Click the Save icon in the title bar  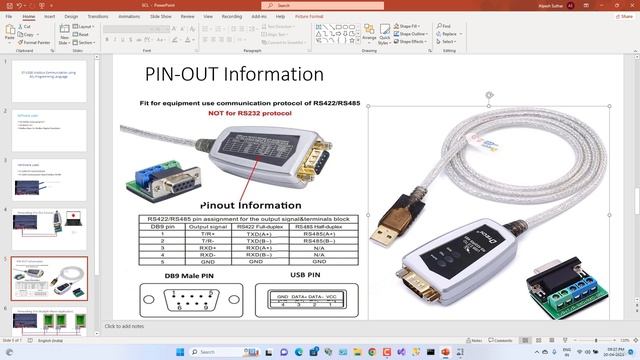[9, 6]
